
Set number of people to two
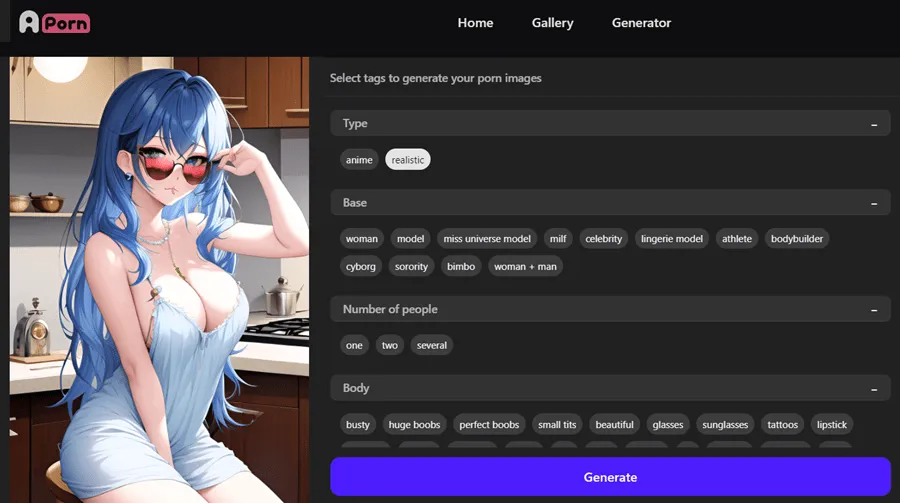coord(390,345)
